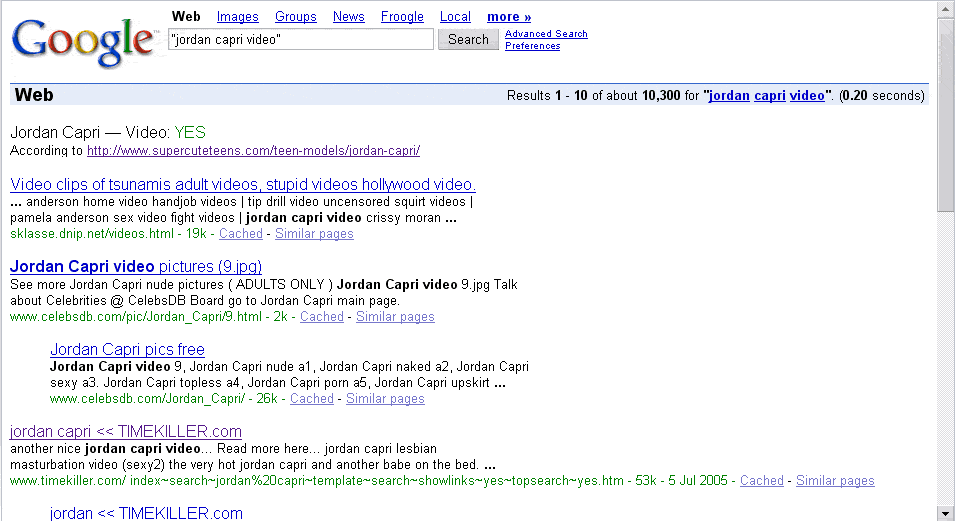Click the Google logo
Screen dimensions: 955x521
84,40
